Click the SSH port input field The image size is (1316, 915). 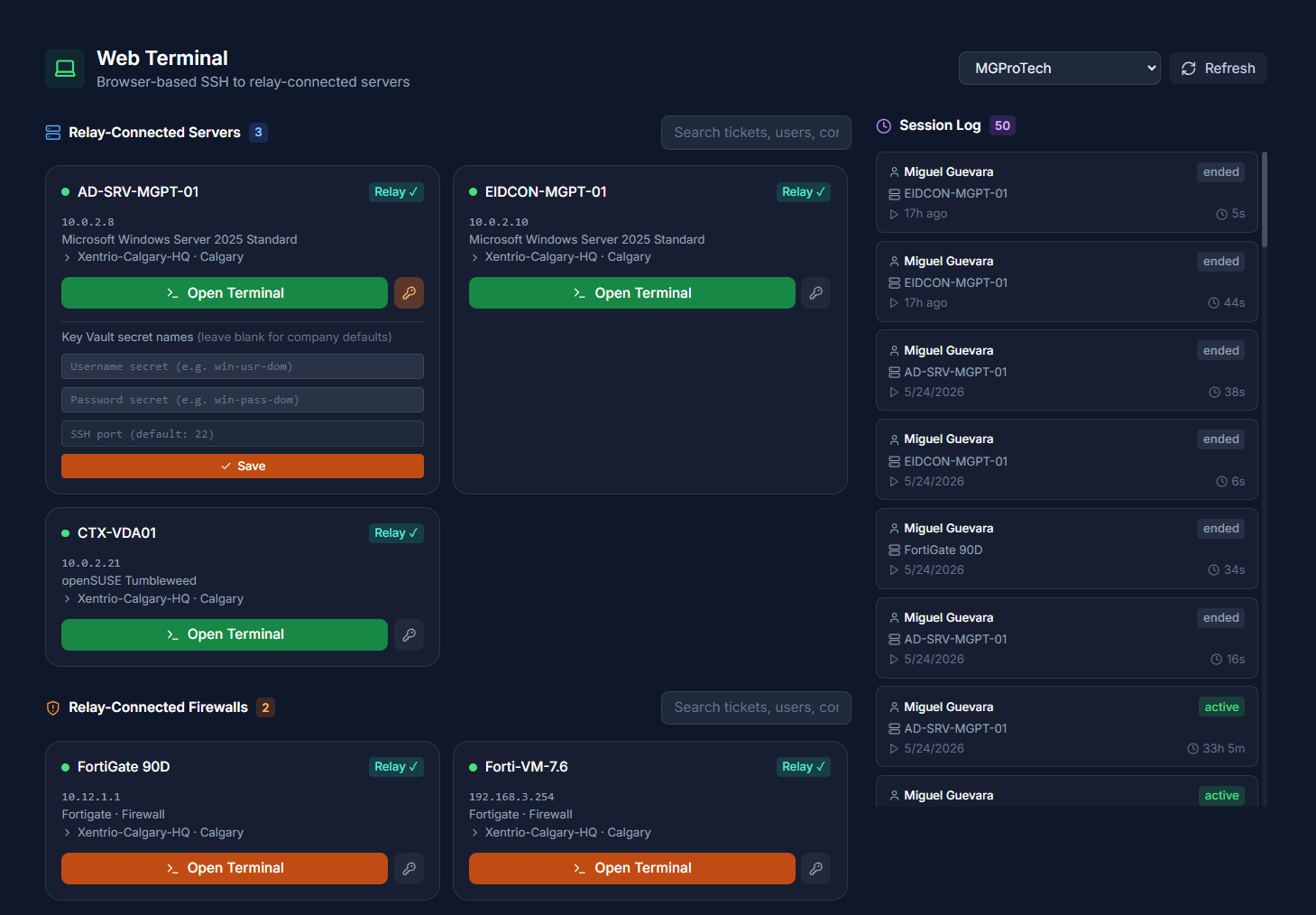point(243,434)
